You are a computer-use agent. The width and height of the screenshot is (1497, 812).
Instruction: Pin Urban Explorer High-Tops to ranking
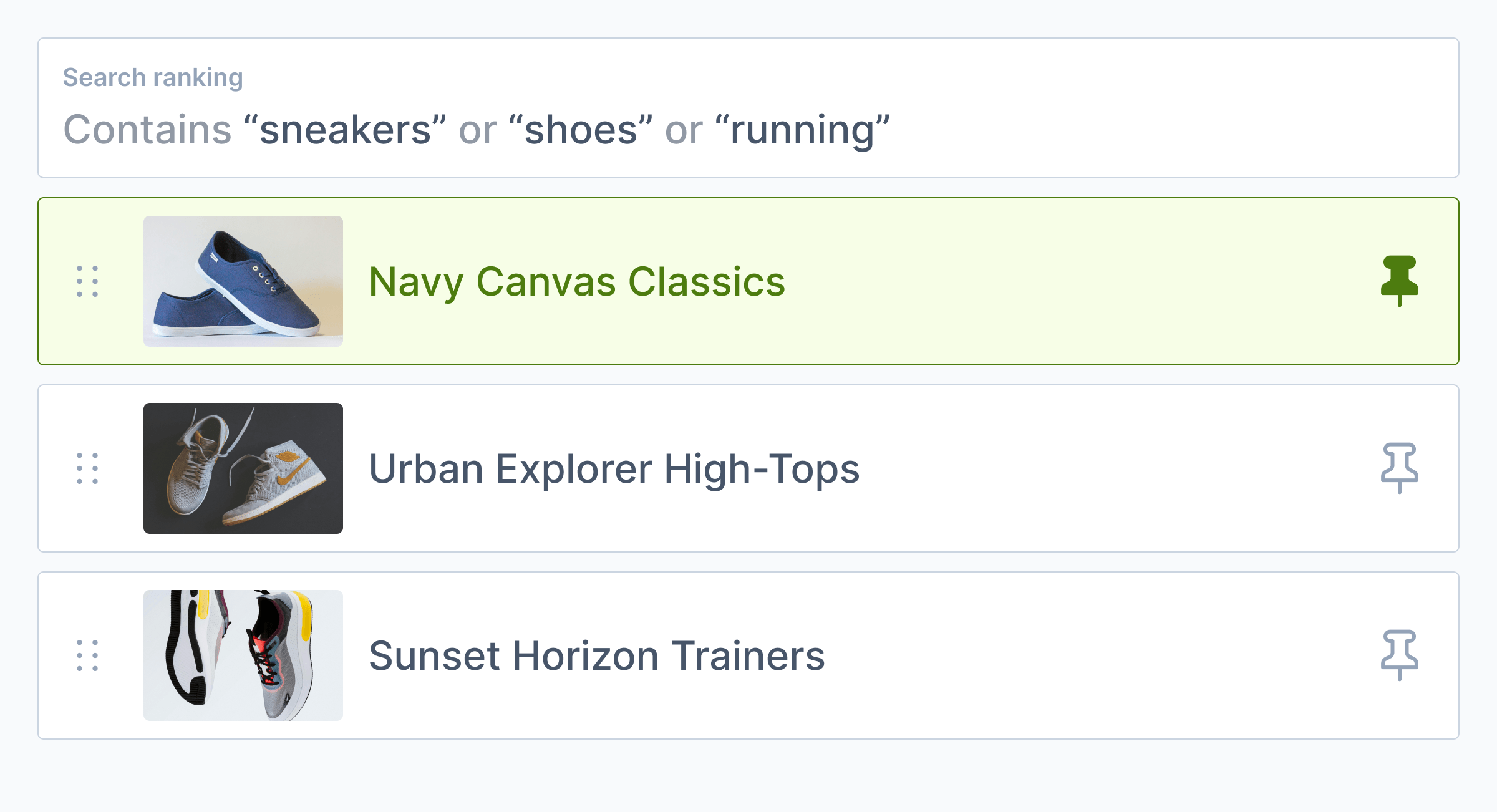click(1399, 468)
